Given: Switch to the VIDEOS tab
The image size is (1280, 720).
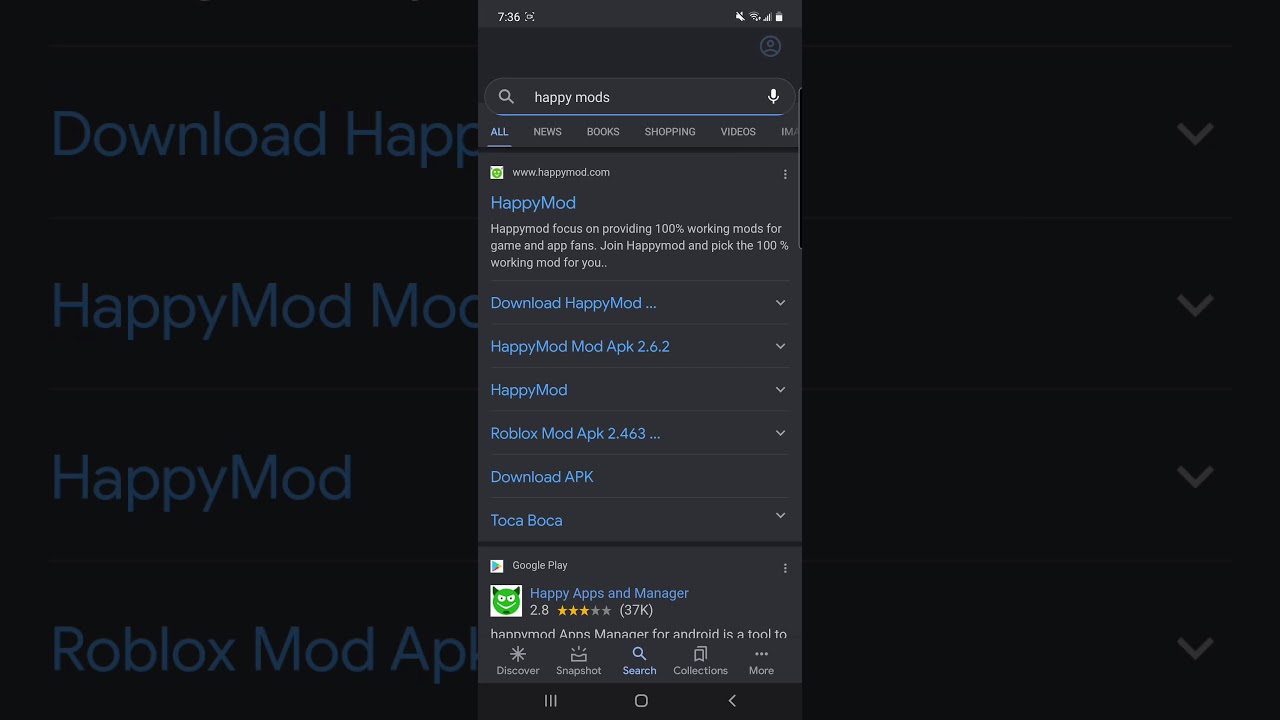Looking at the screenshot, I should tap(738, 132).
